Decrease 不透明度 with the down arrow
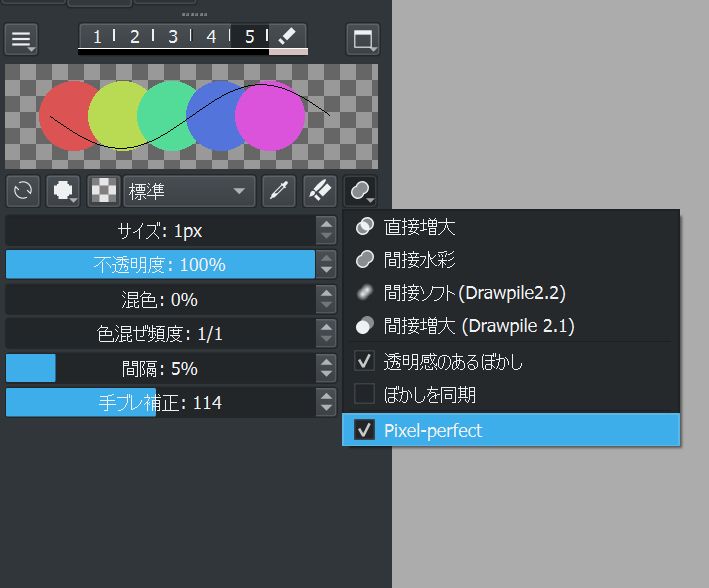 click(x=326, y=271)
